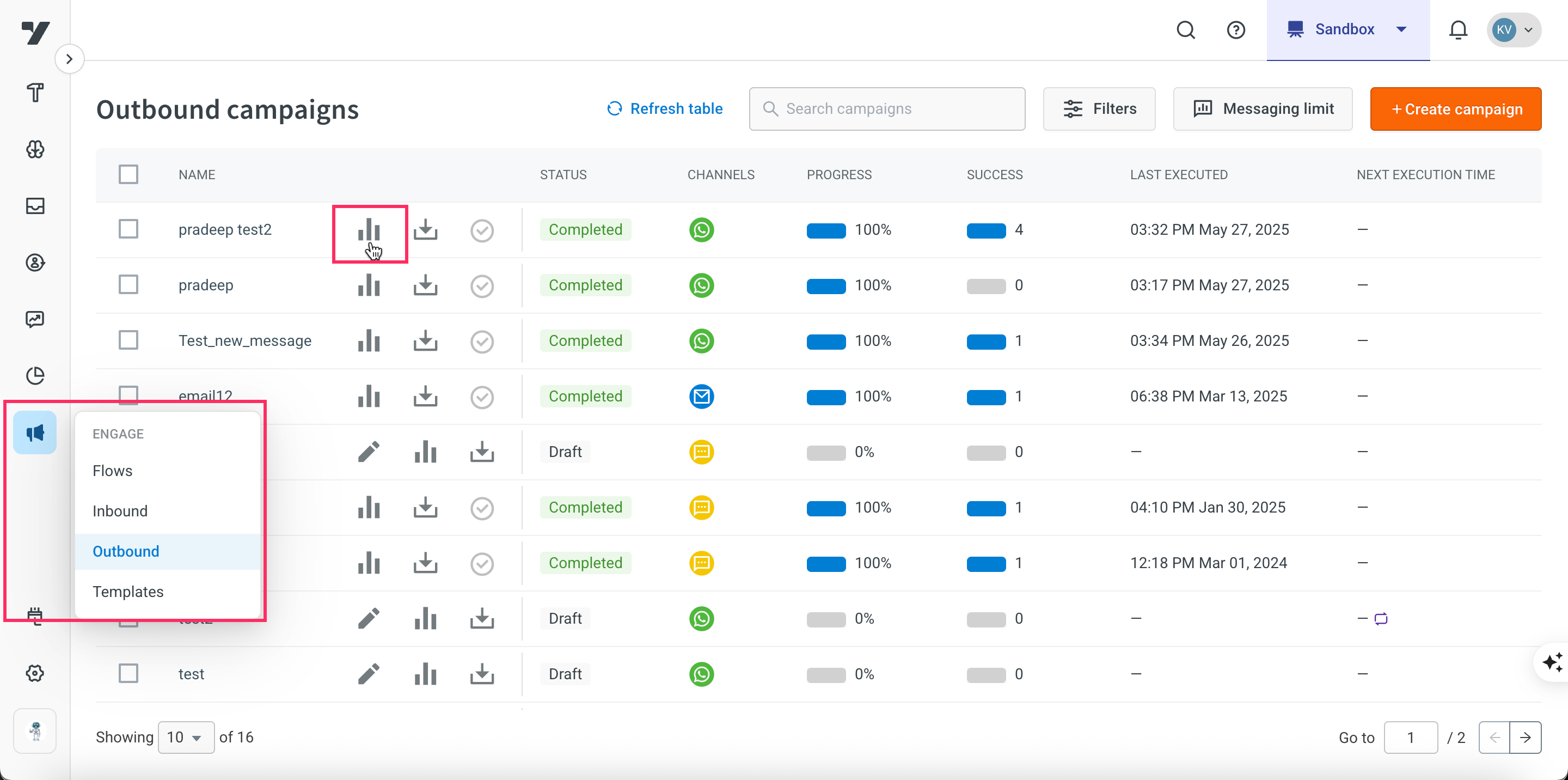The width and height of the screenshot is (1568, 780).
Task: Click the pradeep test2 campaign name
Action: pyautogui.click(x=225, y=229)
